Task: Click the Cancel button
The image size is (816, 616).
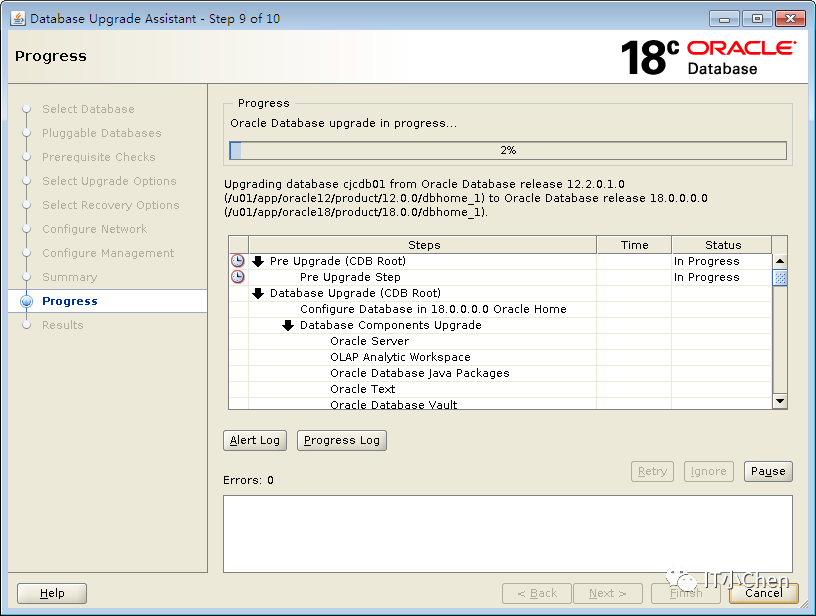Action: point(763,593)
